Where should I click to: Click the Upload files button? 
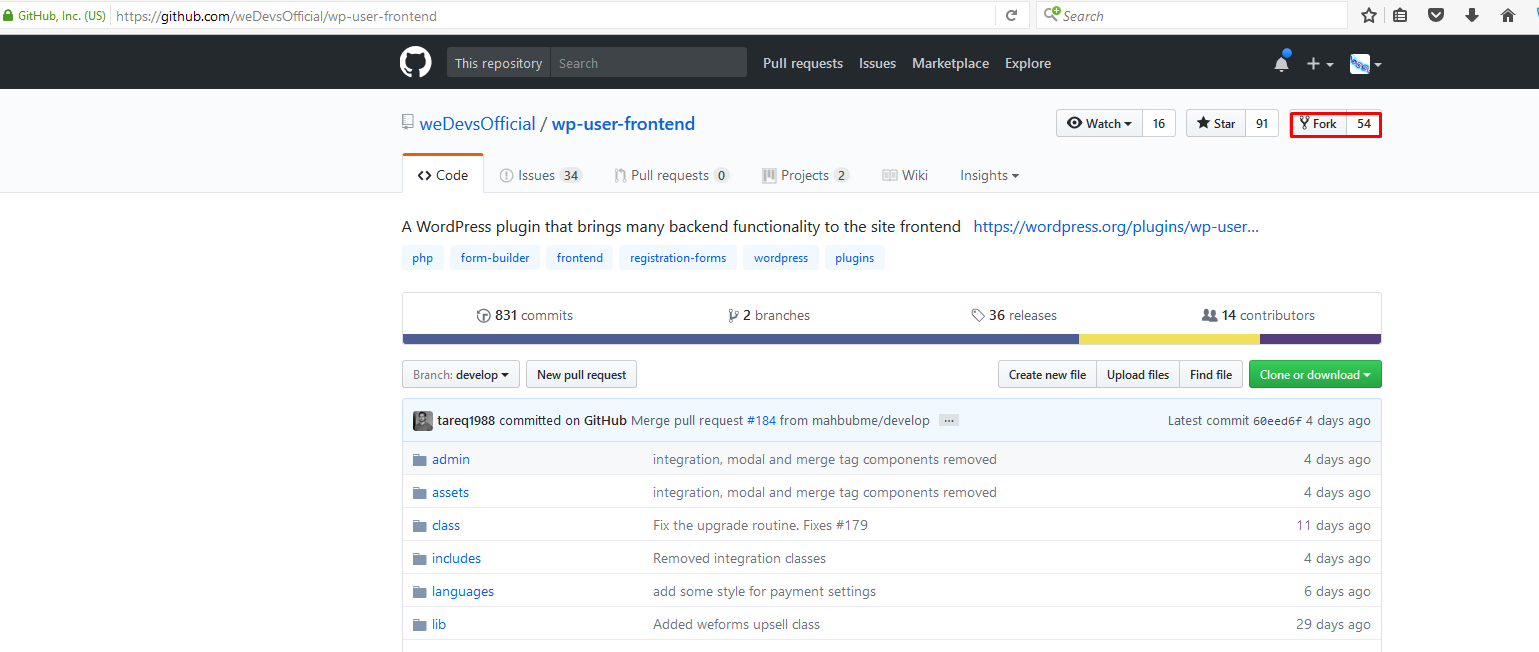click(x=1138, y=375)
